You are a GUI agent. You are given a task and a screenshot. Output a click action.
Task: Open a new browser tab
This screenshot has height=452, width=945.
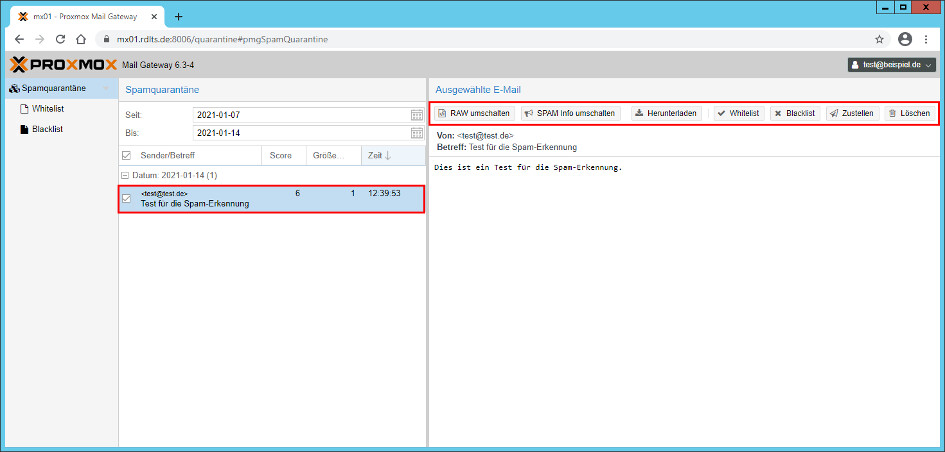pyautogui.click(x=179, y=16)
